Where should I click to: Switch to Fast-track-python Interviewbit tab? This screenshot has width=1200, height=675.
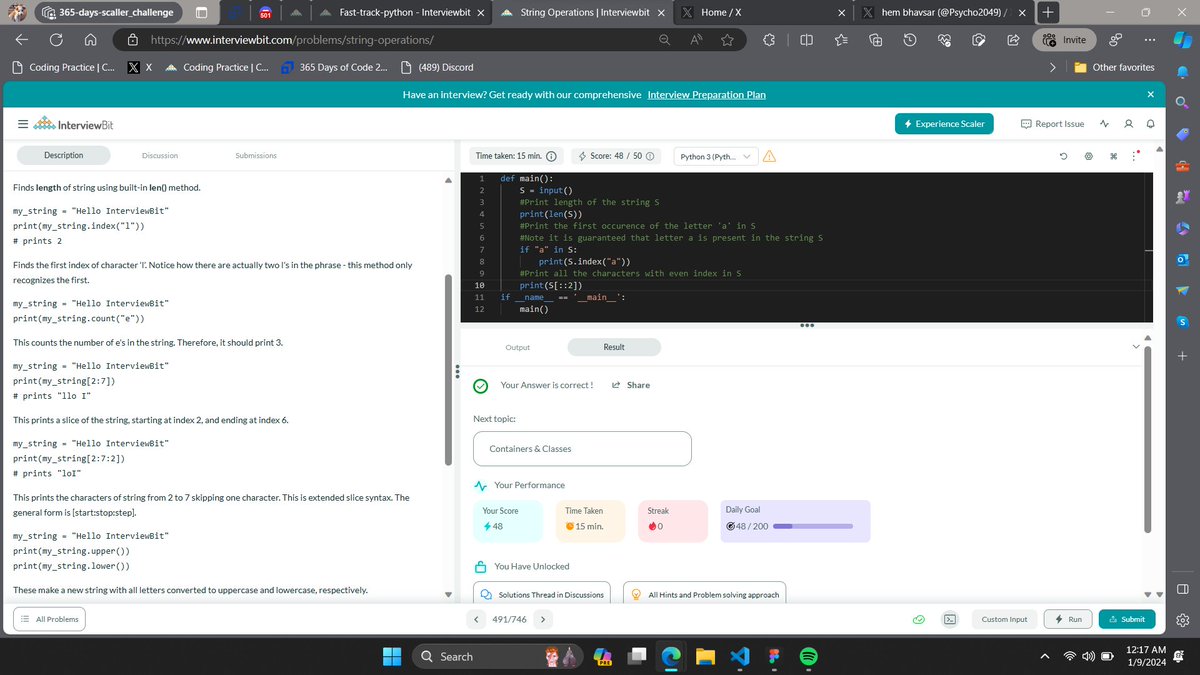point(400,12)
